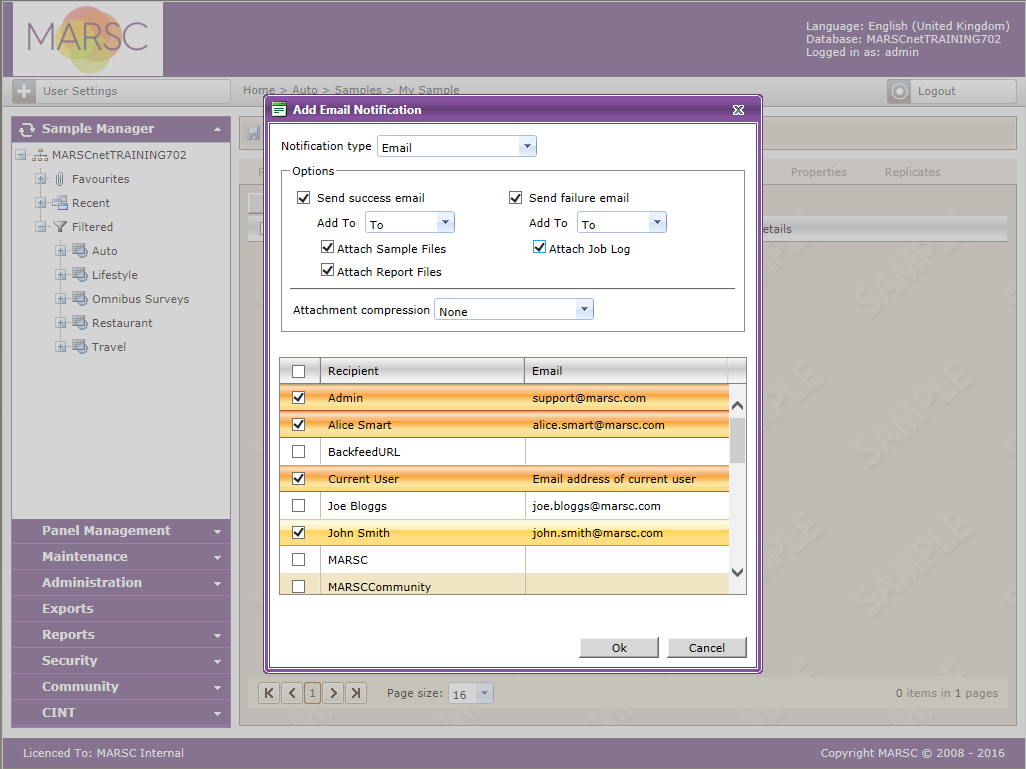The height and width of the screenshot is (769, 1026).
Task: Click the Lifestyle group icon
Action: coord(80,275)
